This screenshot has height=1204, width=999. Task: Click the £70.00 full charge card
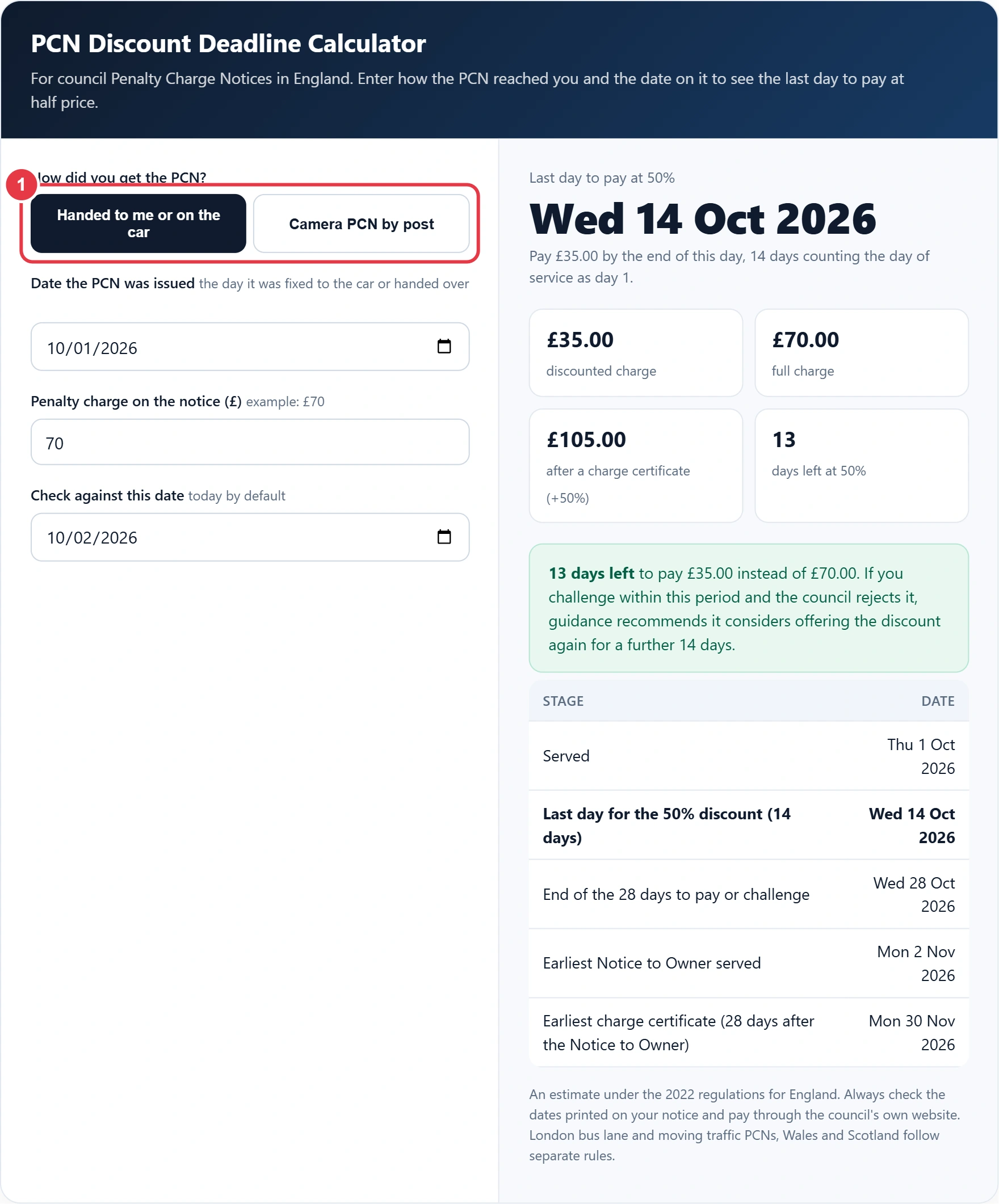[x=862, y=353]
